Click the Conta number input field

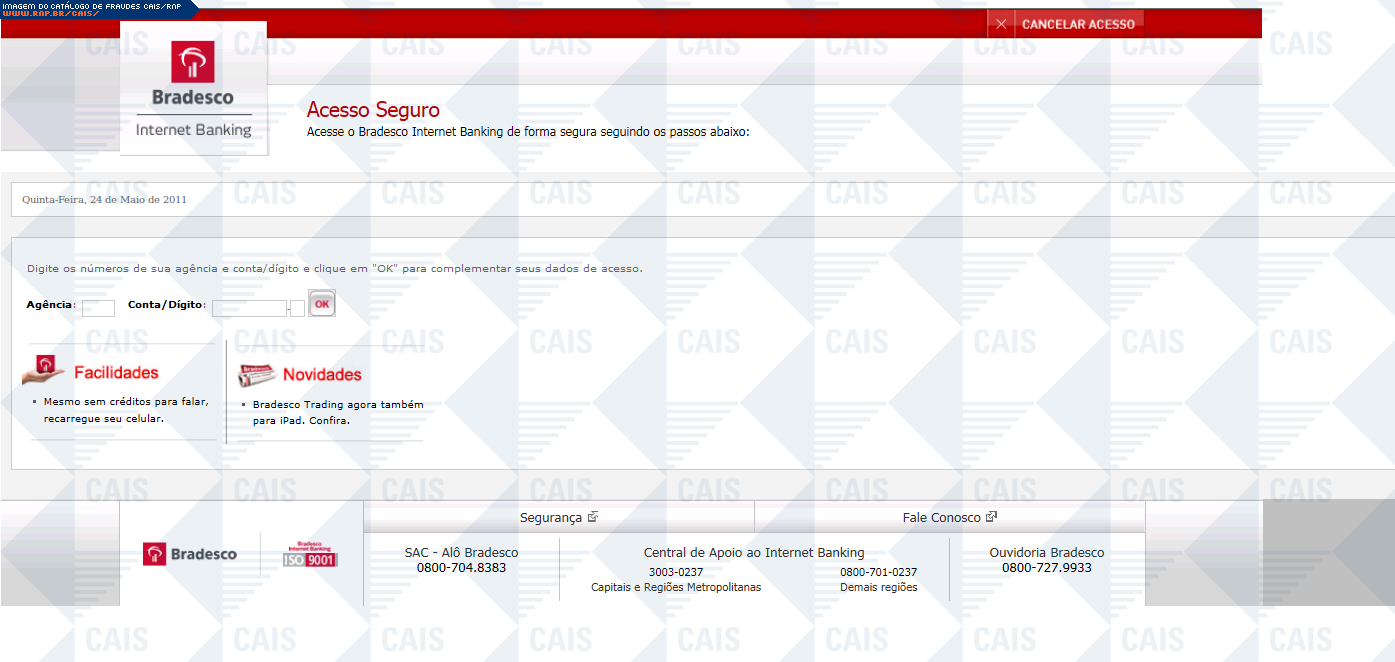(x=249, y=308)
